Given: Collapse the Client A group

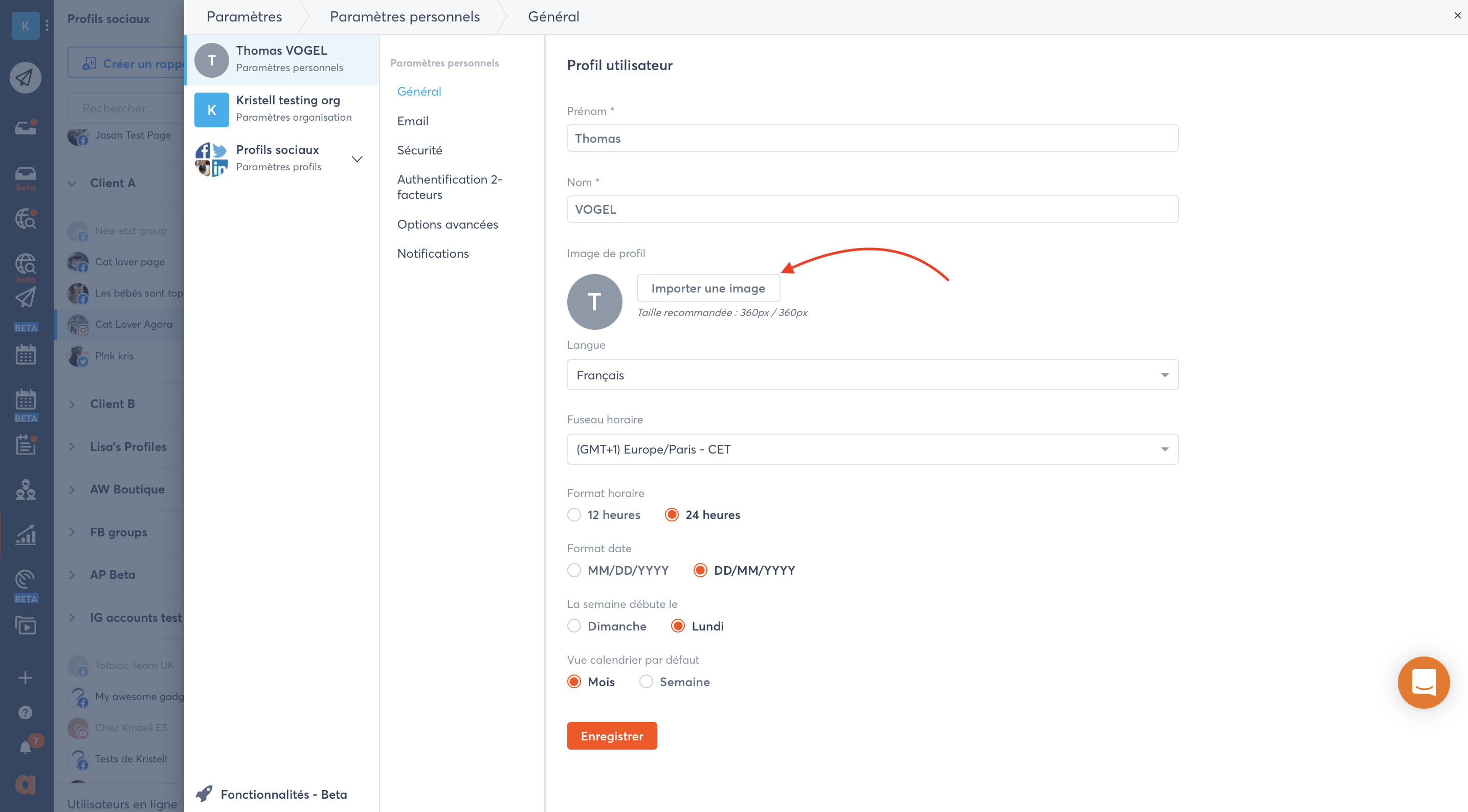Looking at the screenshot, I should [x=72, y=183].
